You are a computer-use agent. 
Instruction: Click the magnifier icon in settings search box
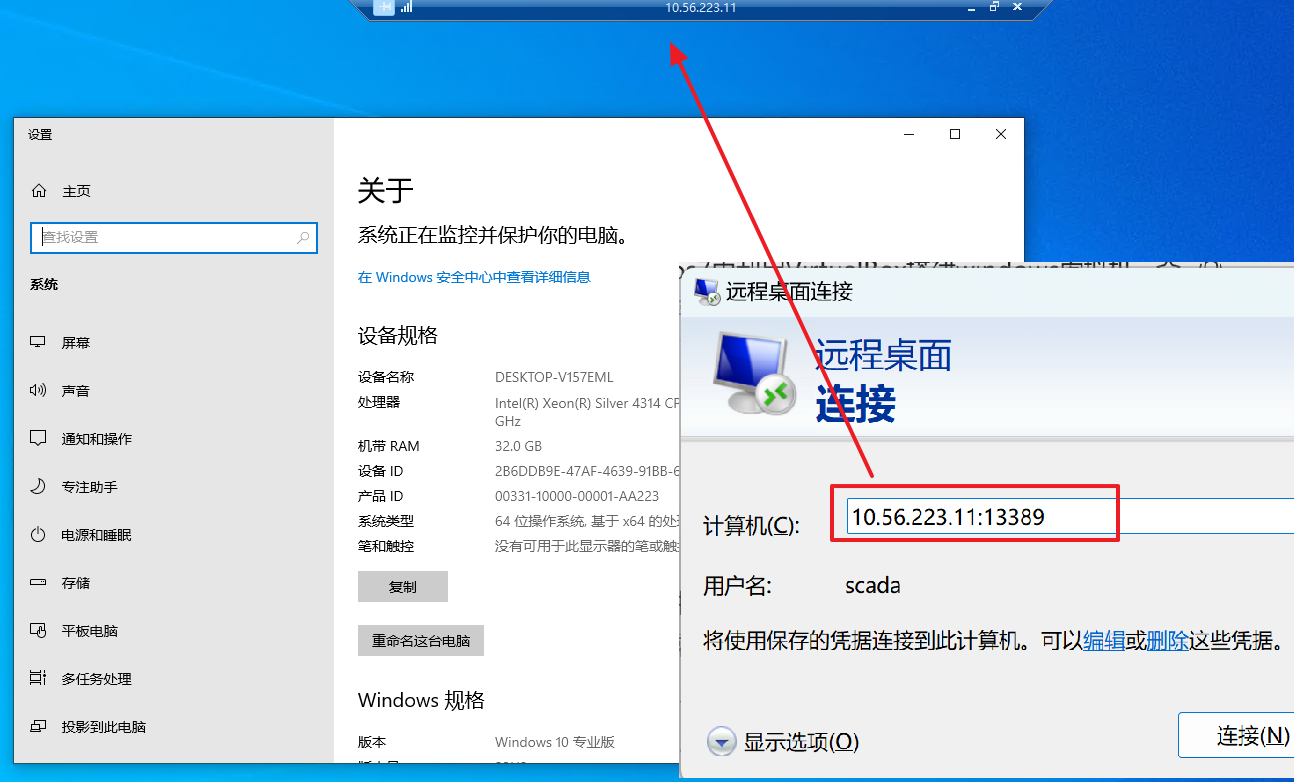point(304,238)
